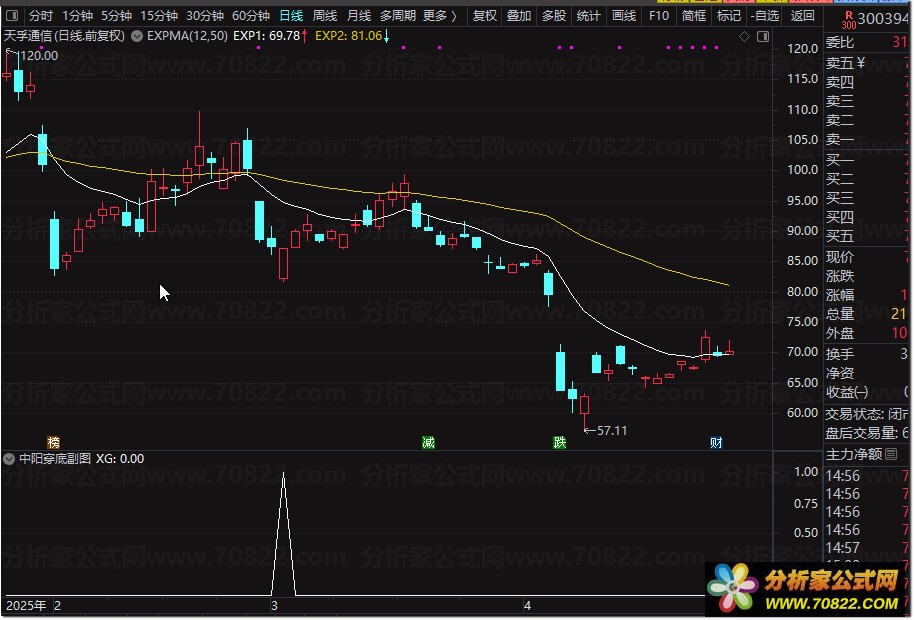Click the 委比 row in quote panel
The width and height of the screenshot is (915, 620).
coord(867,42)
